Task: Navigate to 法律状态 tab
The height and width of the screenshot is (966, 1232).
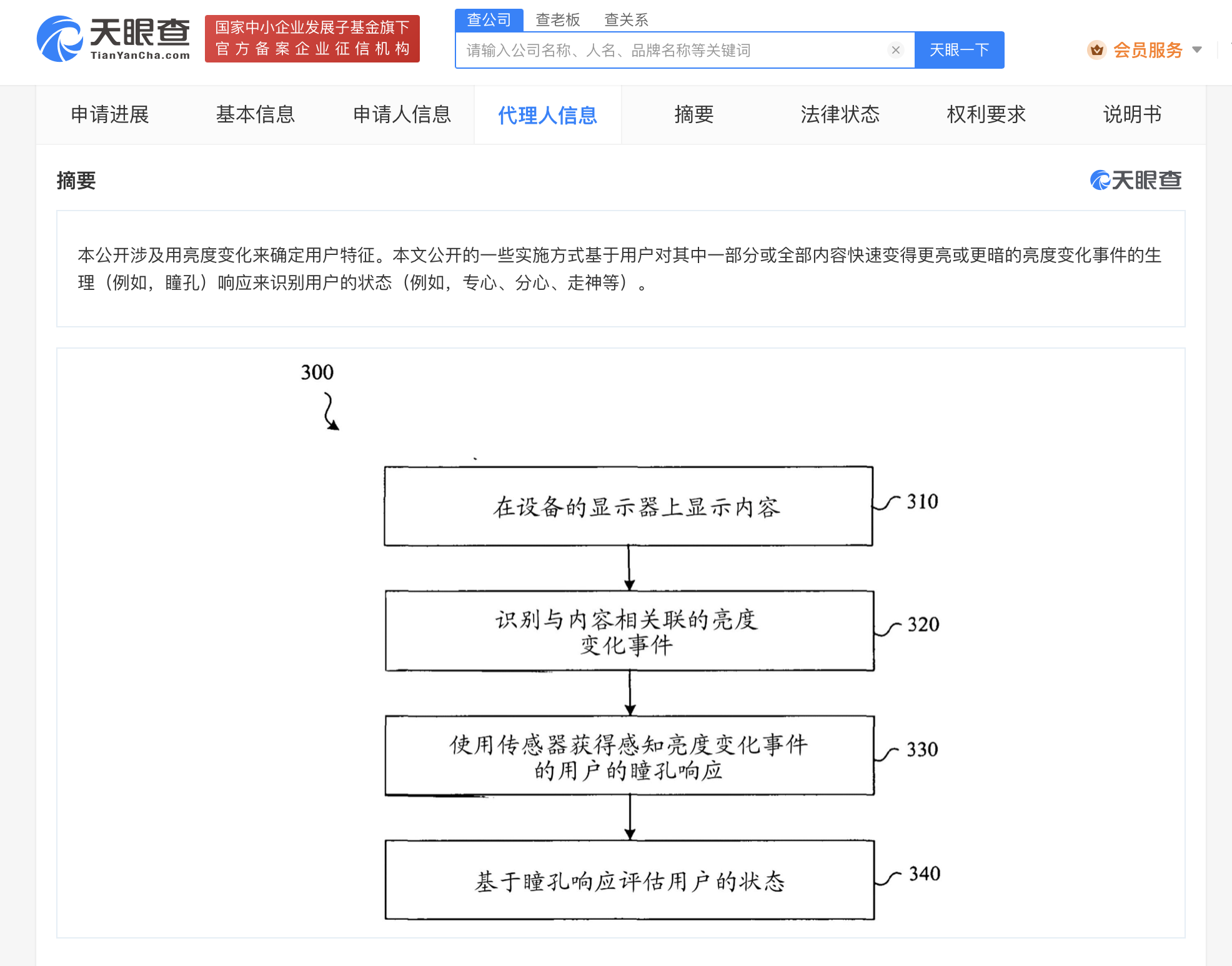Action: 840,115
